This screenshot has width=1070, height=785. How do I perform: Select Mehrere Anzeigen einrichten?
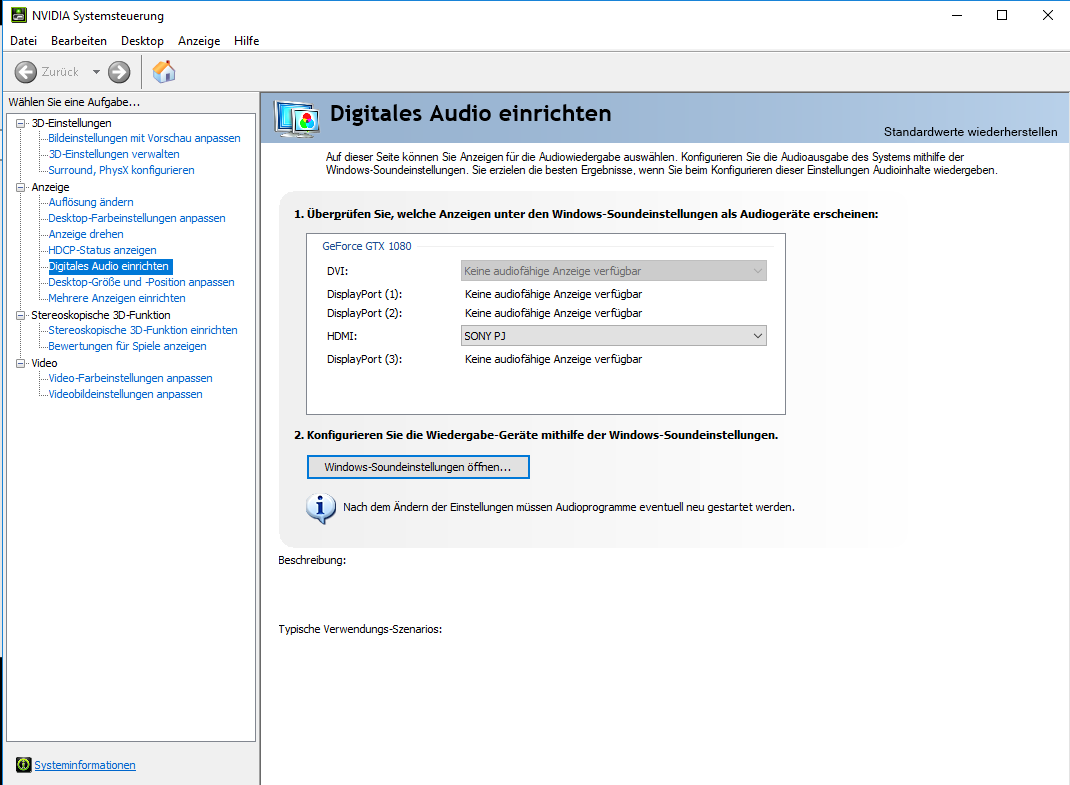click(117, 298)
